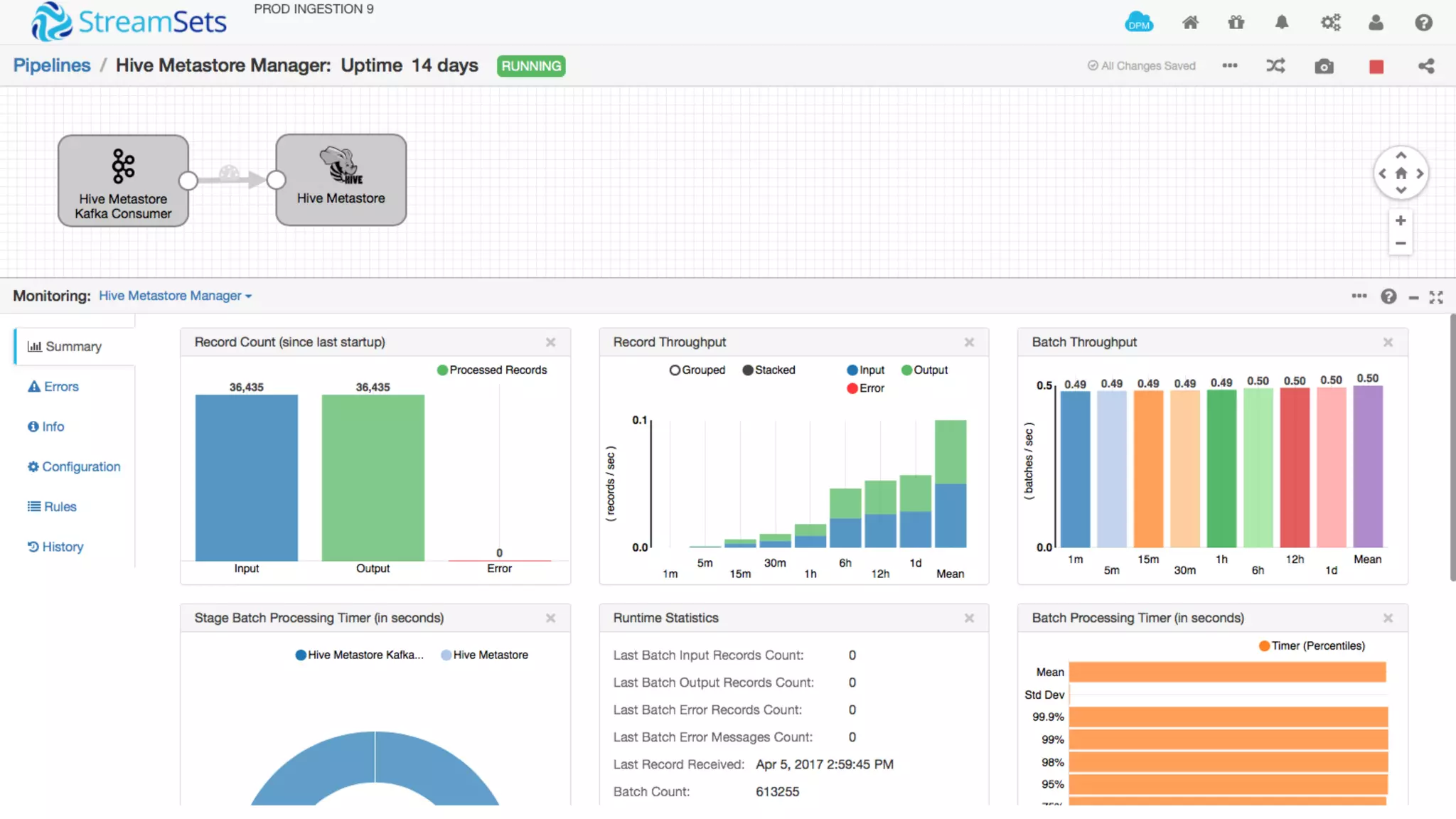Open the pipeline more-options ellipsis menu
1456x819 pixels.
[x=1230, y=65]
